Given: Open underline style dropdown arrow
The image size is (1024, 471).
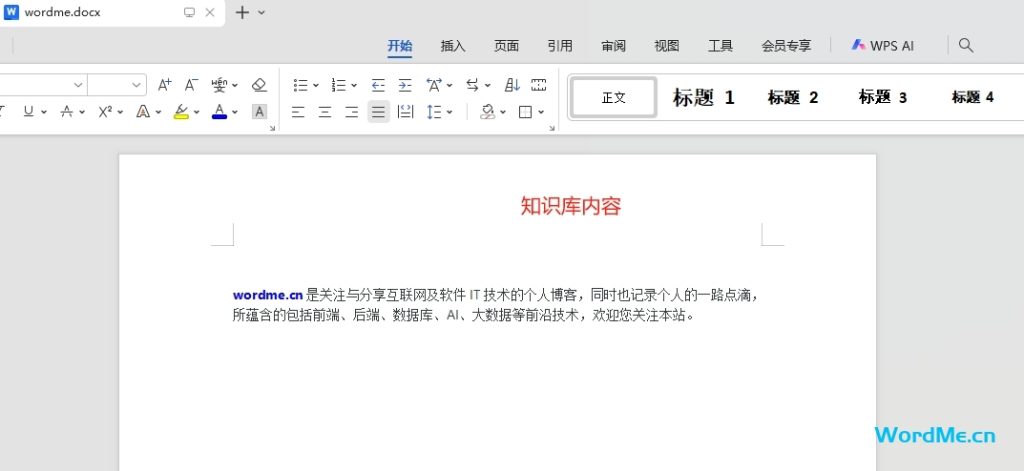Looking at the screenshot, I should click(43, 112).
